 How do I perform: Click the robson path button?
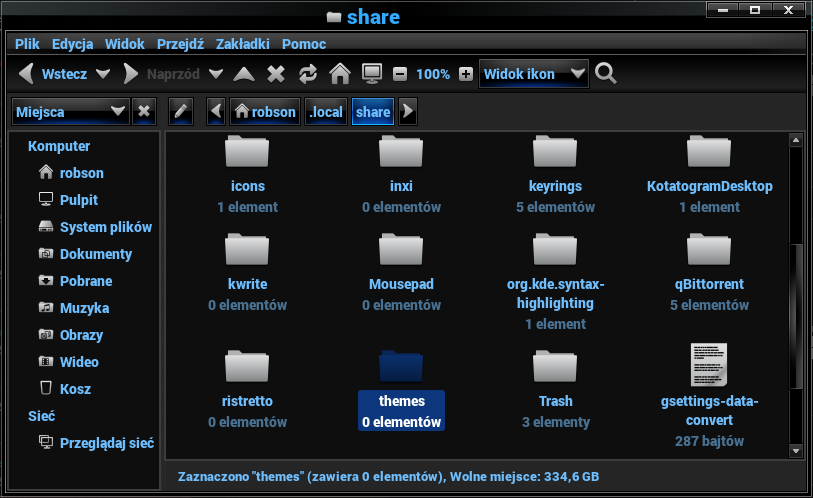point(265,112)
